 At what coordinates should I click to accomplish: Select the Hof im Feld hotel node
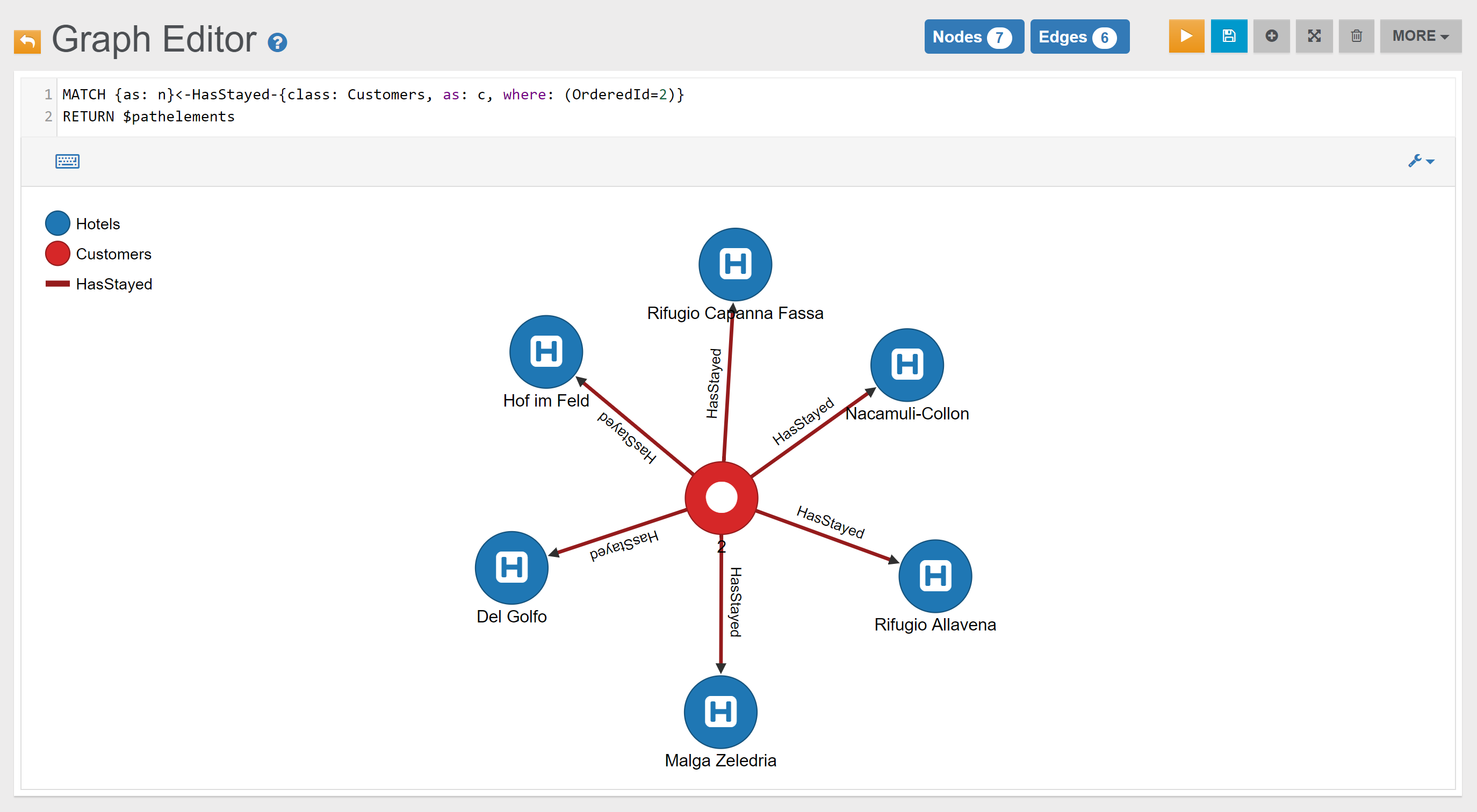[x=546, y=351]
